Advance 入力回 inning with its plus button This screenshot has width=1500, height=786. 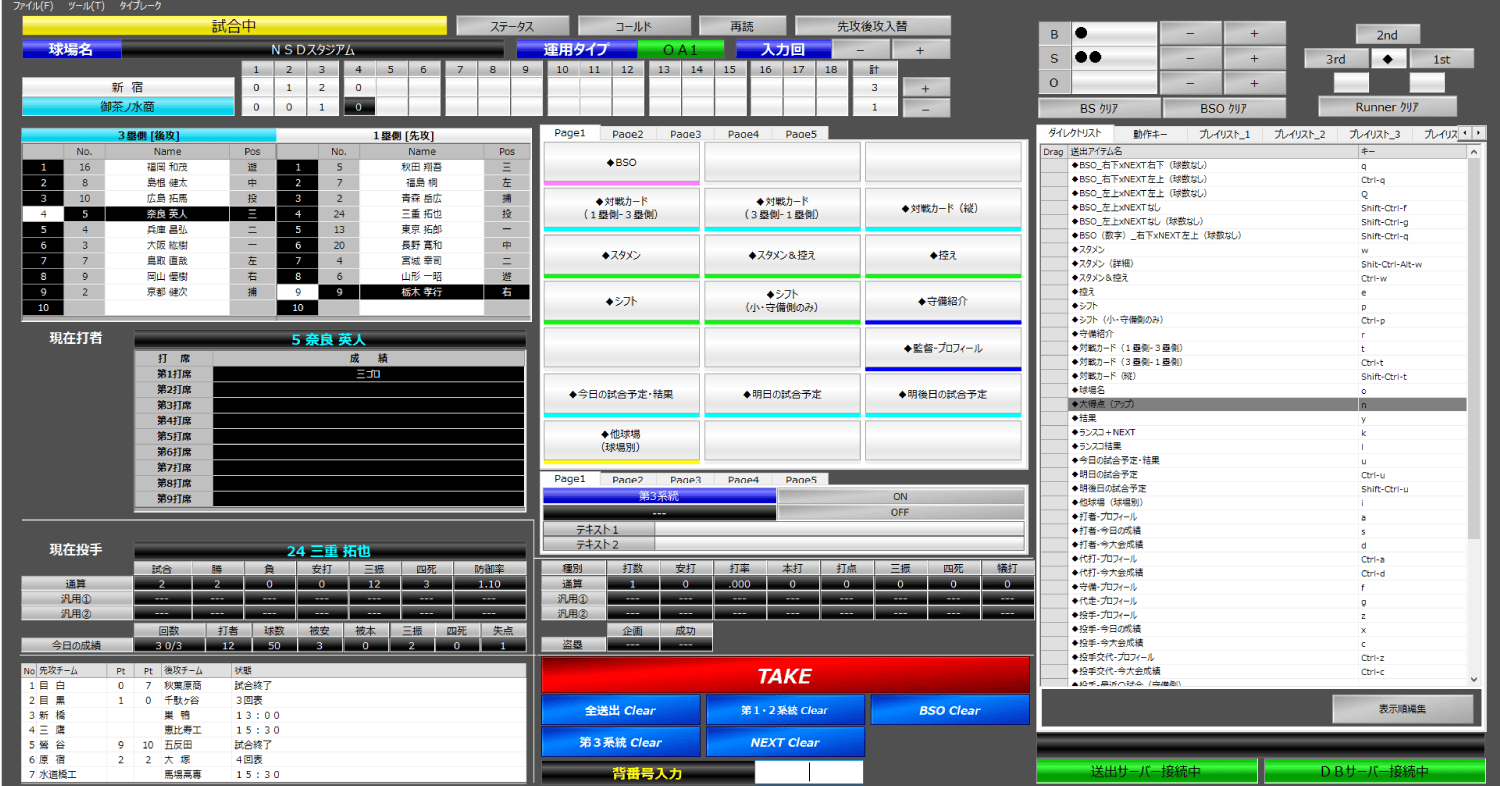921,49
